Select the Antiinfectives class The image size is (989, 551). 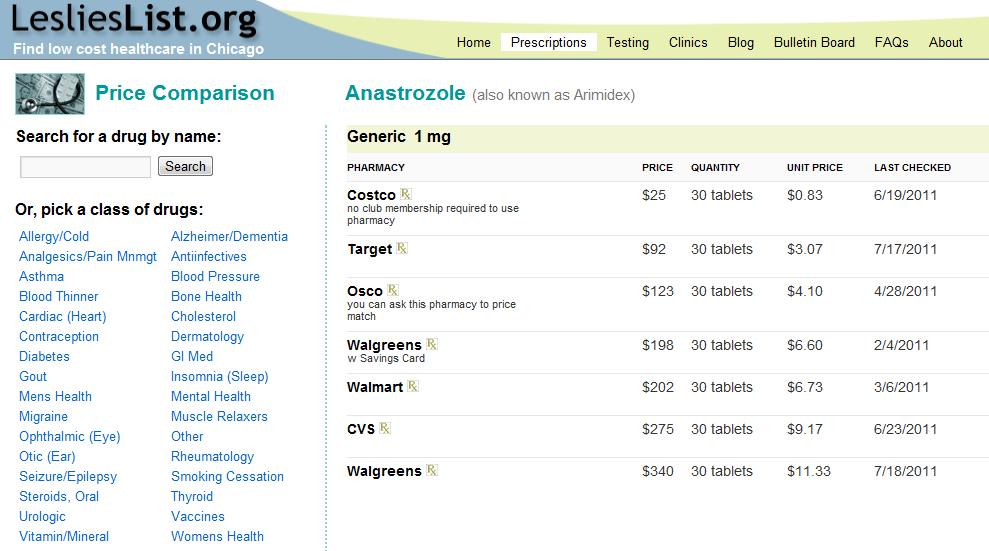coord(209,257)
